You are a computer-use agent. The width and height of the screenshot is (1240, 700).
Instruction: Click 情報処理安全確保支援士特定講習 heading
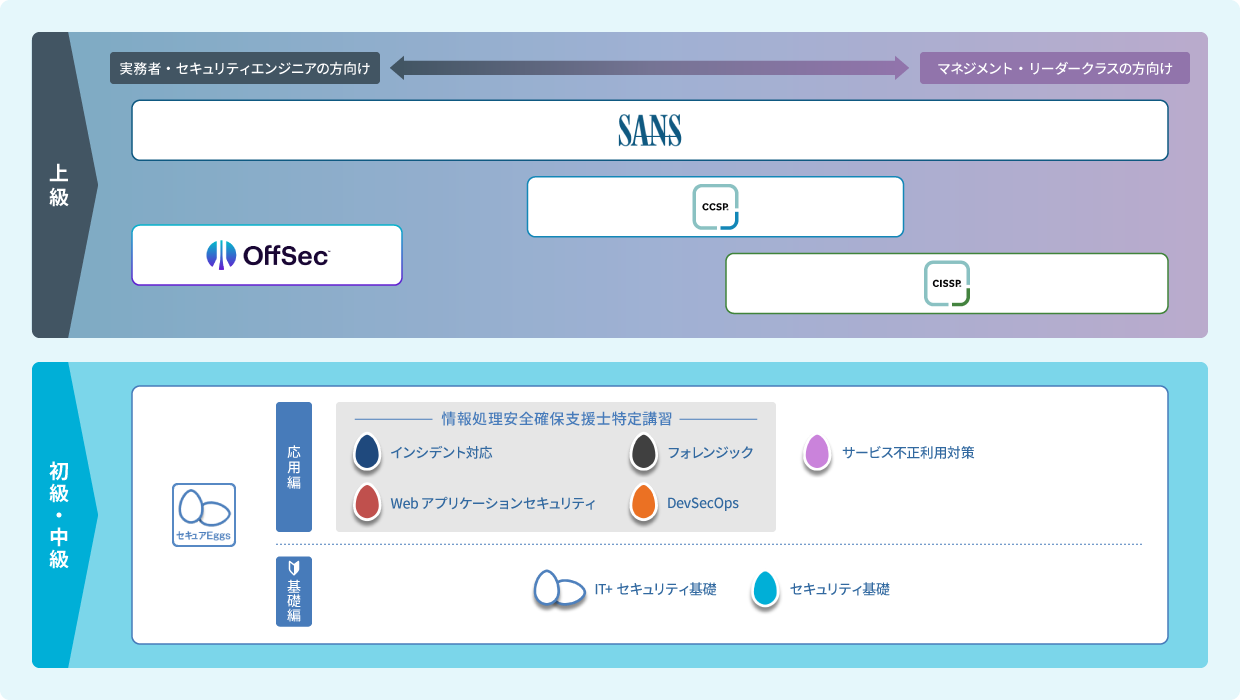click(556, 418)
